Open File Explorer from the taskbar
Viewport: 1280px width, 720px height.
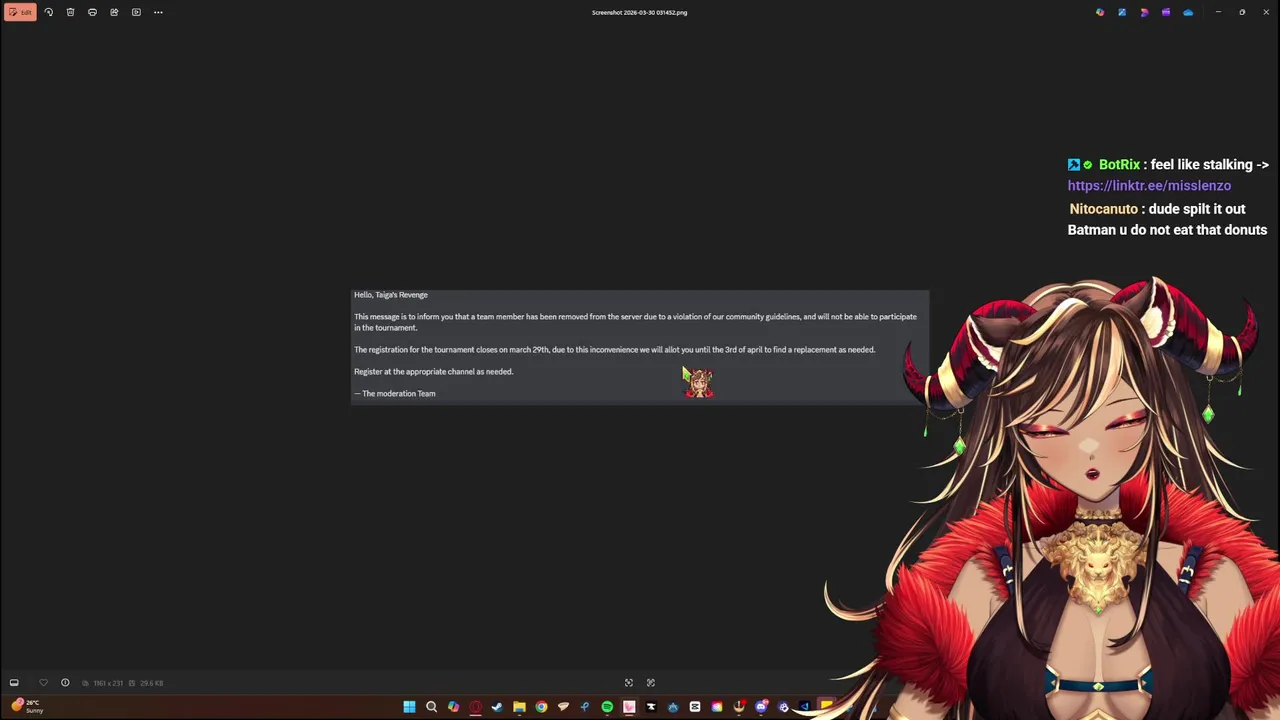click(519, 707)
